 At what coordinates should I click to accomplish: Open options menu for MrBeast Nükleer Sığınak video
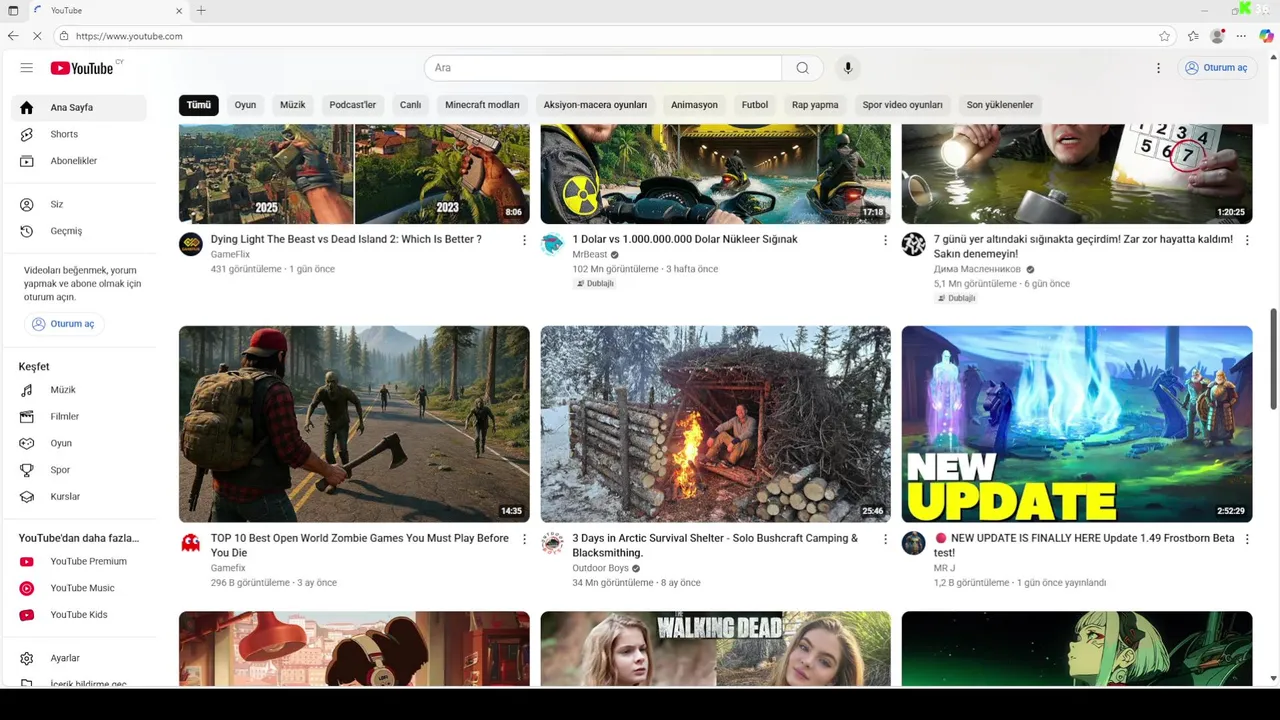point(885,240)
